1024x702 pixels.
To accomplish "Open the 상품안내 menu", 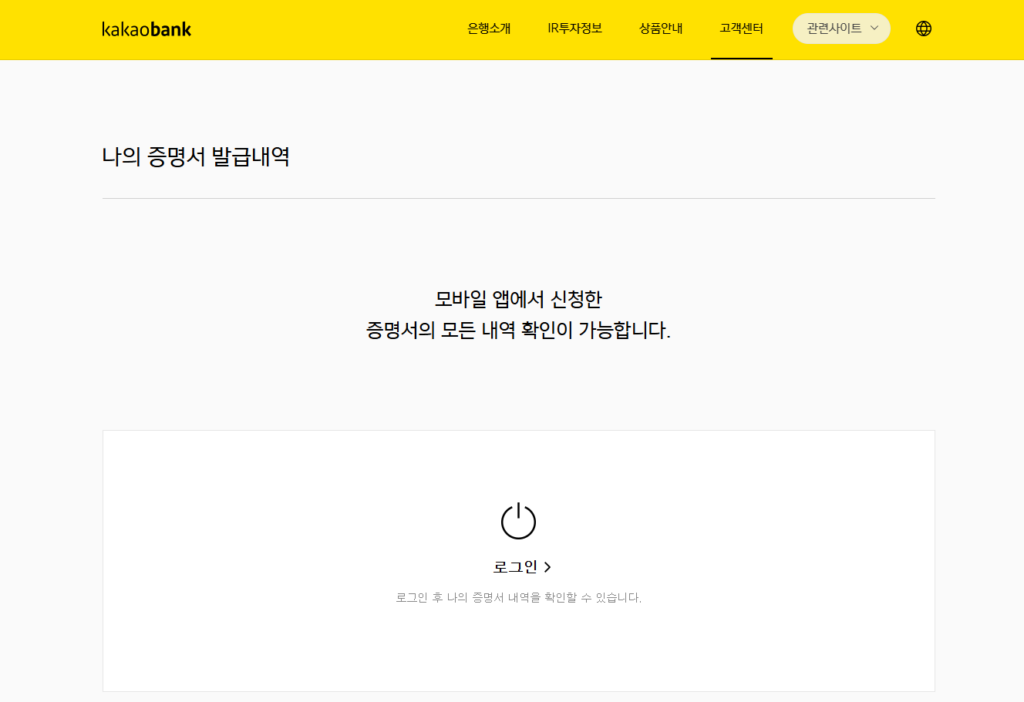I will click(660, 29).
